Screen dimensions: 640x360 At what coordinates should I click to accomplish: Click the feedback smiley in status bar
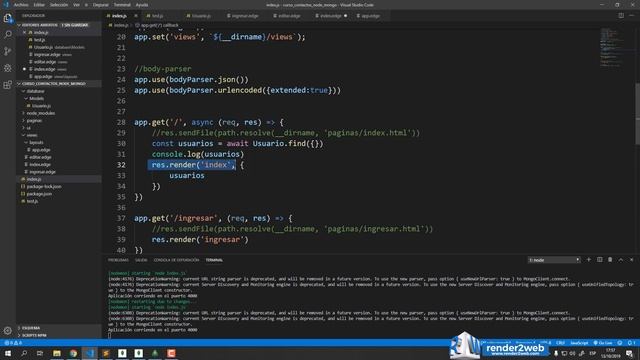[x=620, y=343]
